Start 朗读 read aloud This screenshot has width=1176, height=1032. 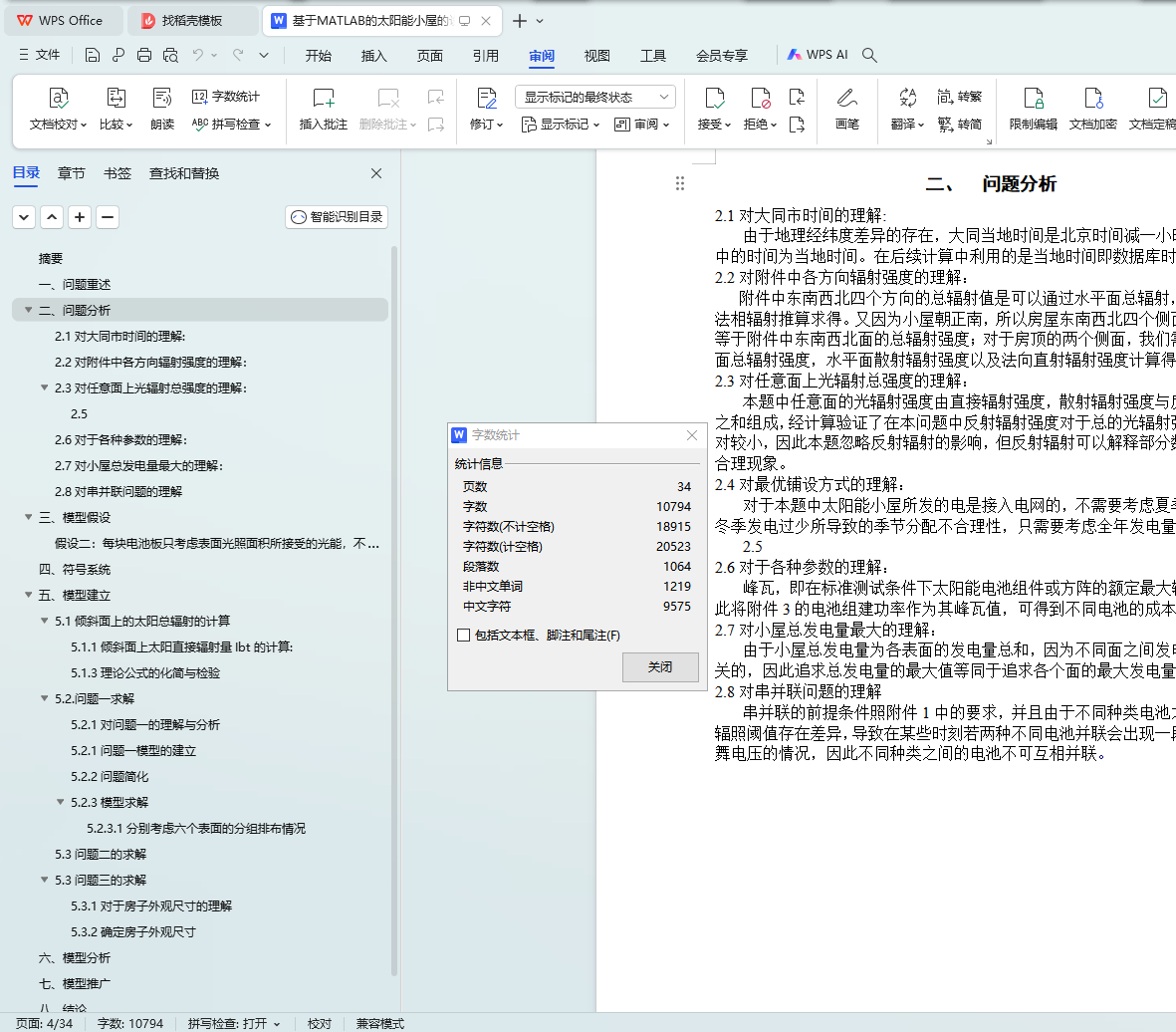pyautogui.click(x=162, y=109)
